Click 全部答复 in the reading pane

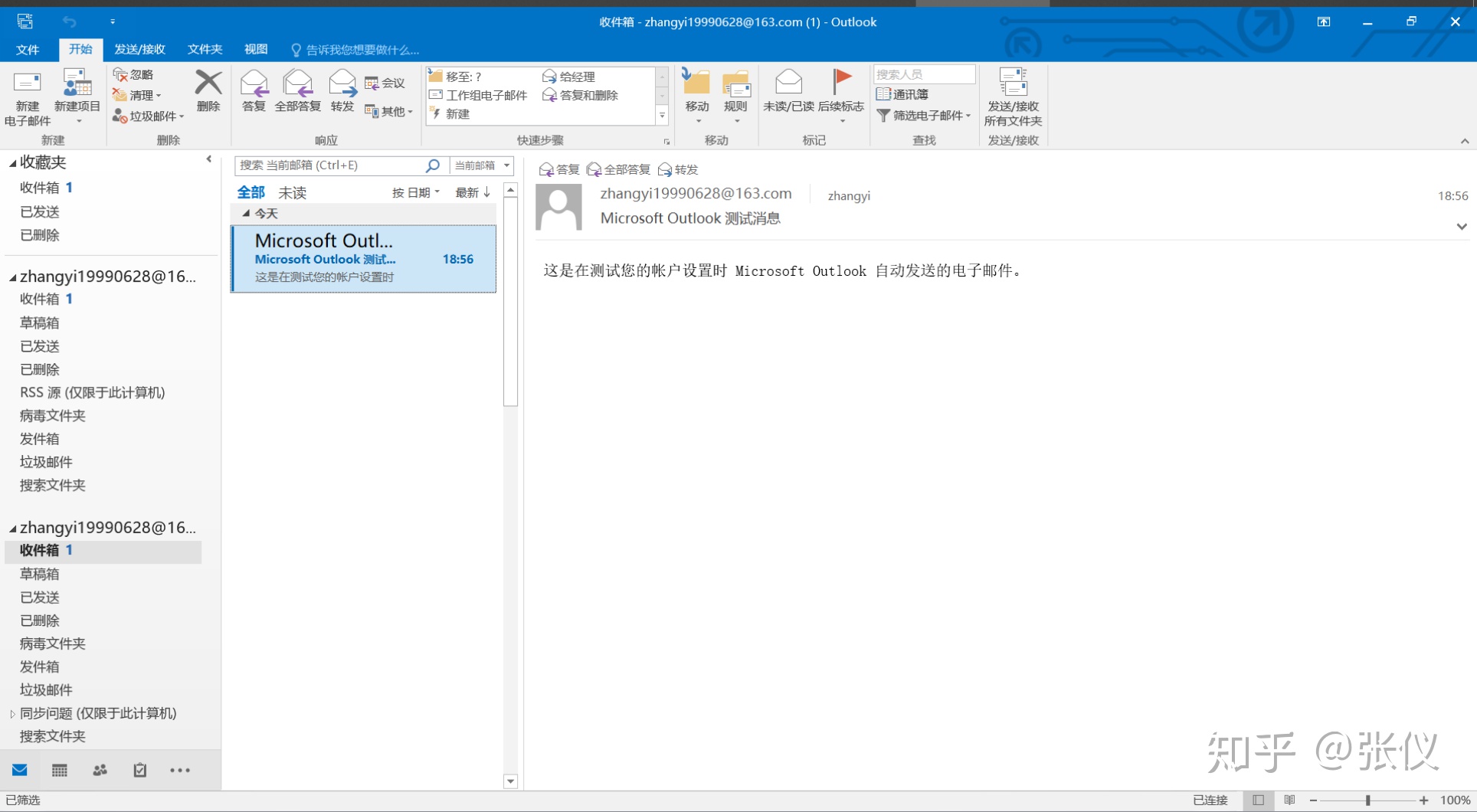(618, 169)
